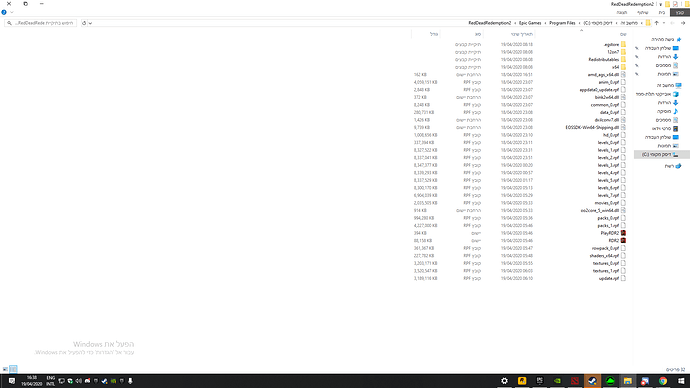Open Explorer help question mark icon

click(x=4, y=12)
